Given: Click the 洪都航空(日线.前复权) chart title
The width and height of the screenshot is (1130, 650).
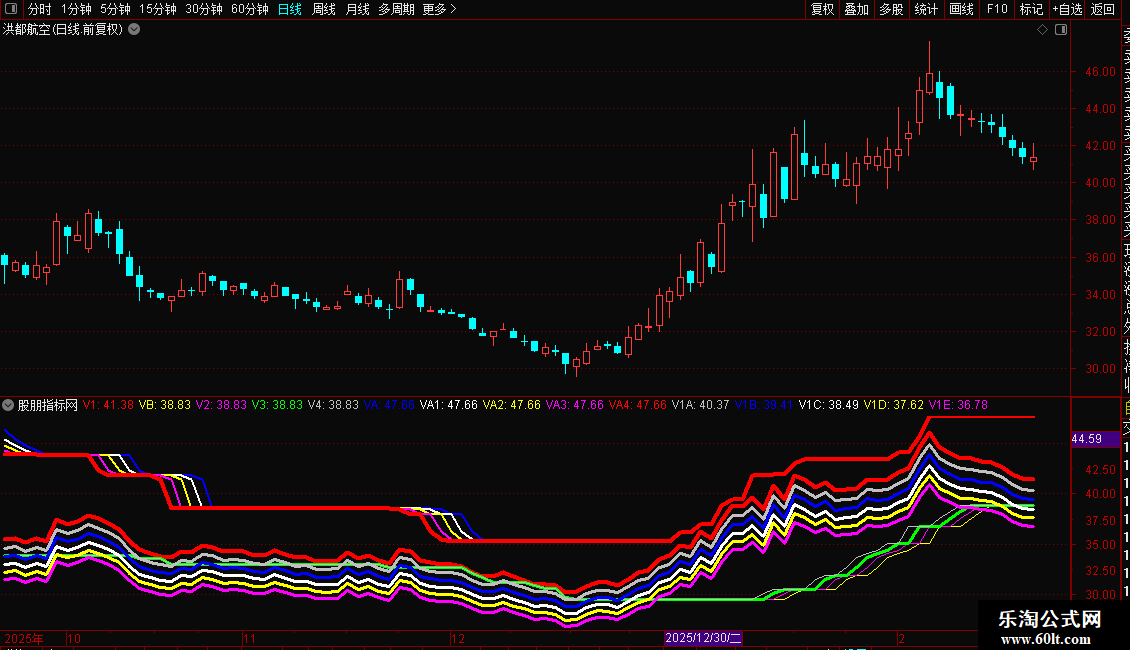Looking at the screenshot, I should point(63,30).
